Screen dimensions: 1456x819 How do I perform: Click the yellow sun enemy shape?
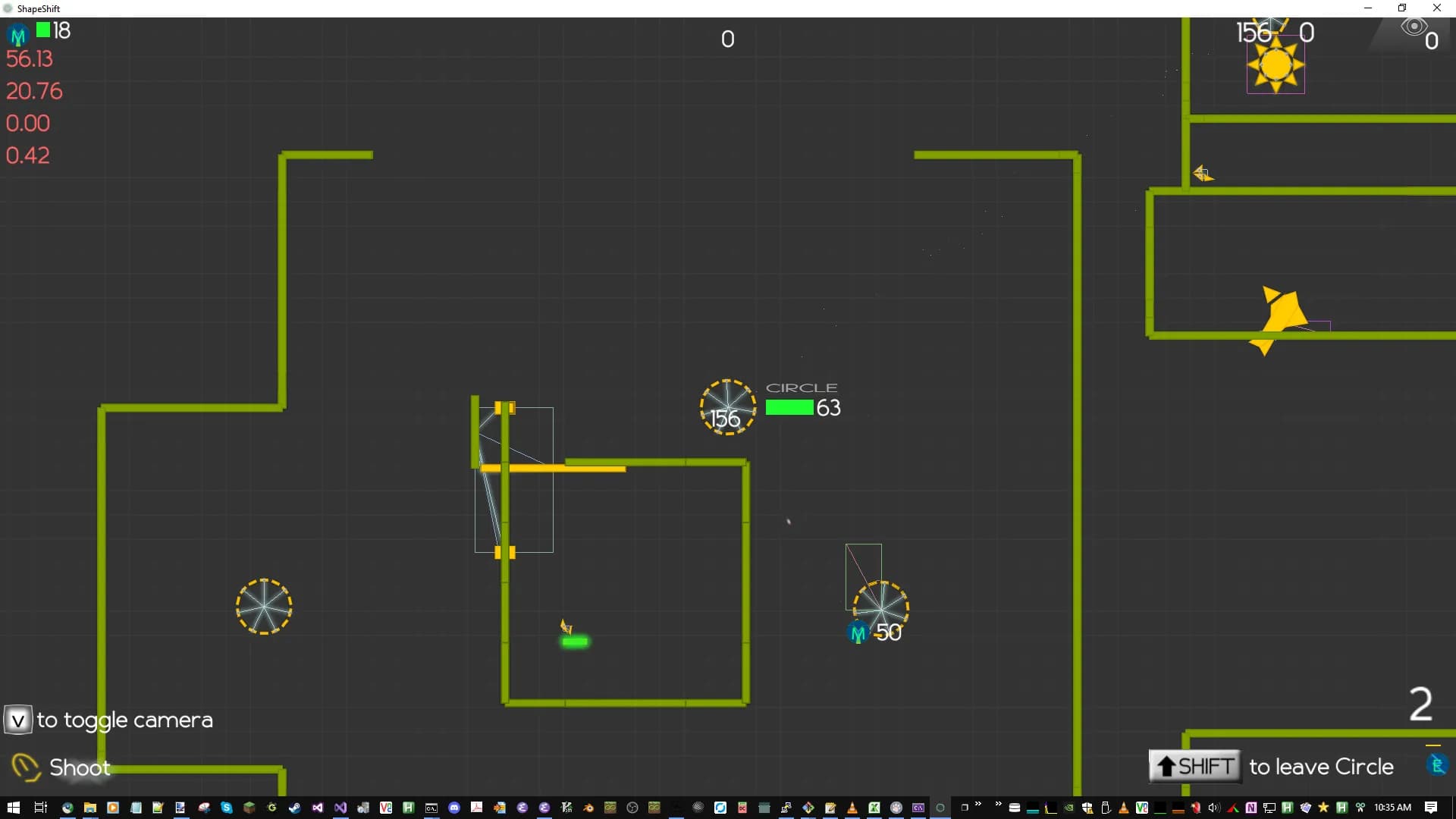(x=1276, y=65)
